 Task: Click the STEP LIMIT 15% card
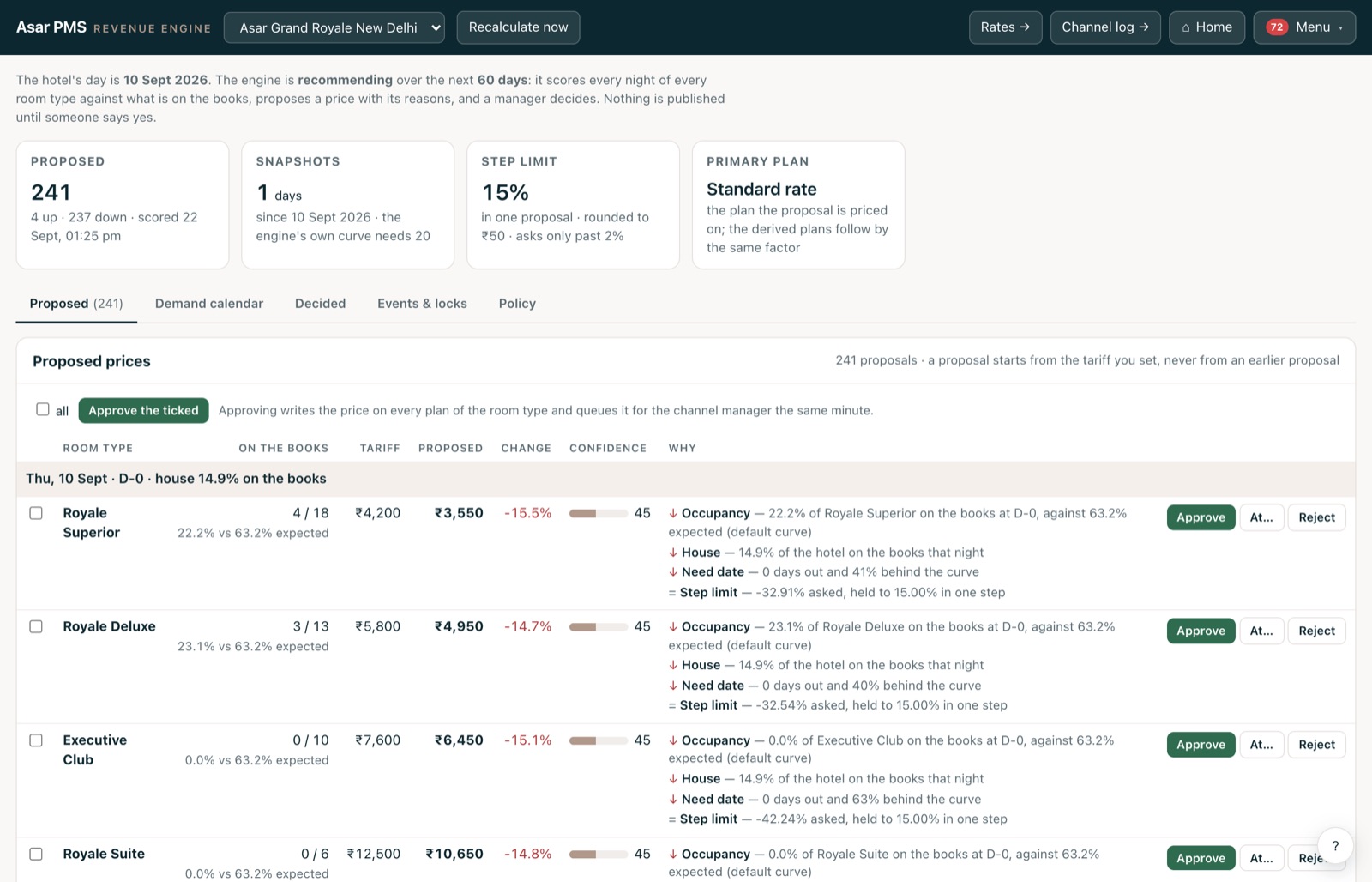[573, 205]
